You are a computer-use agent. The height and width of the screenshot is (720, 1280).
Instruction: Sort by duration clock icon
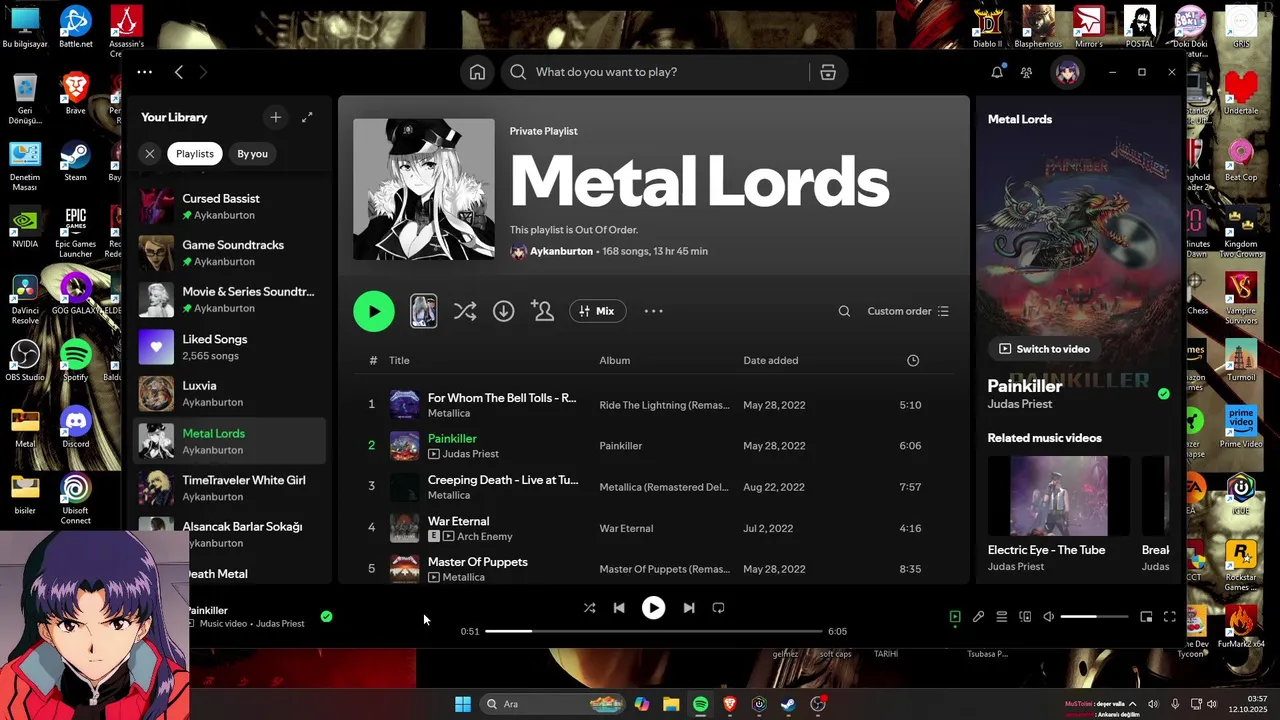(913, 360)
